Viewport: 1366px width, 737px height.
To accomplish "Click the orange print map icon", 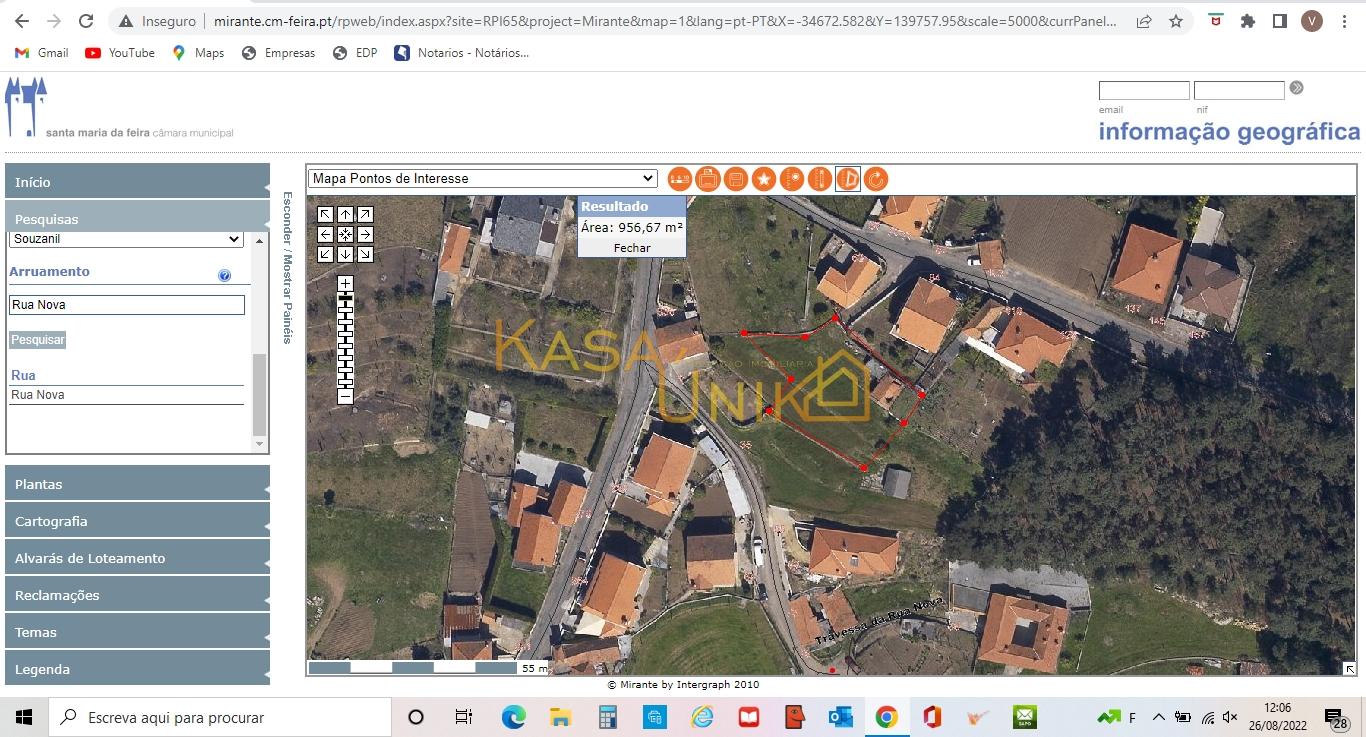I will (708, 179).
